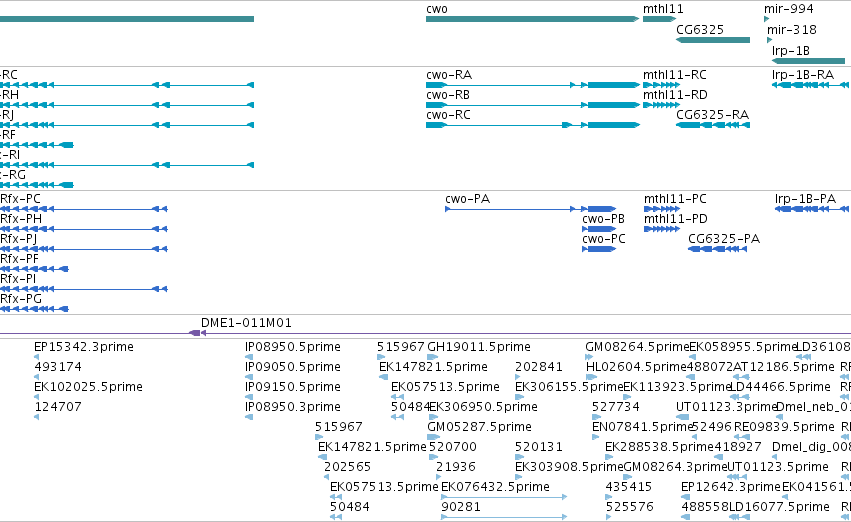
Task: Select the cwo gene label in top track
Action: (437, 9)
